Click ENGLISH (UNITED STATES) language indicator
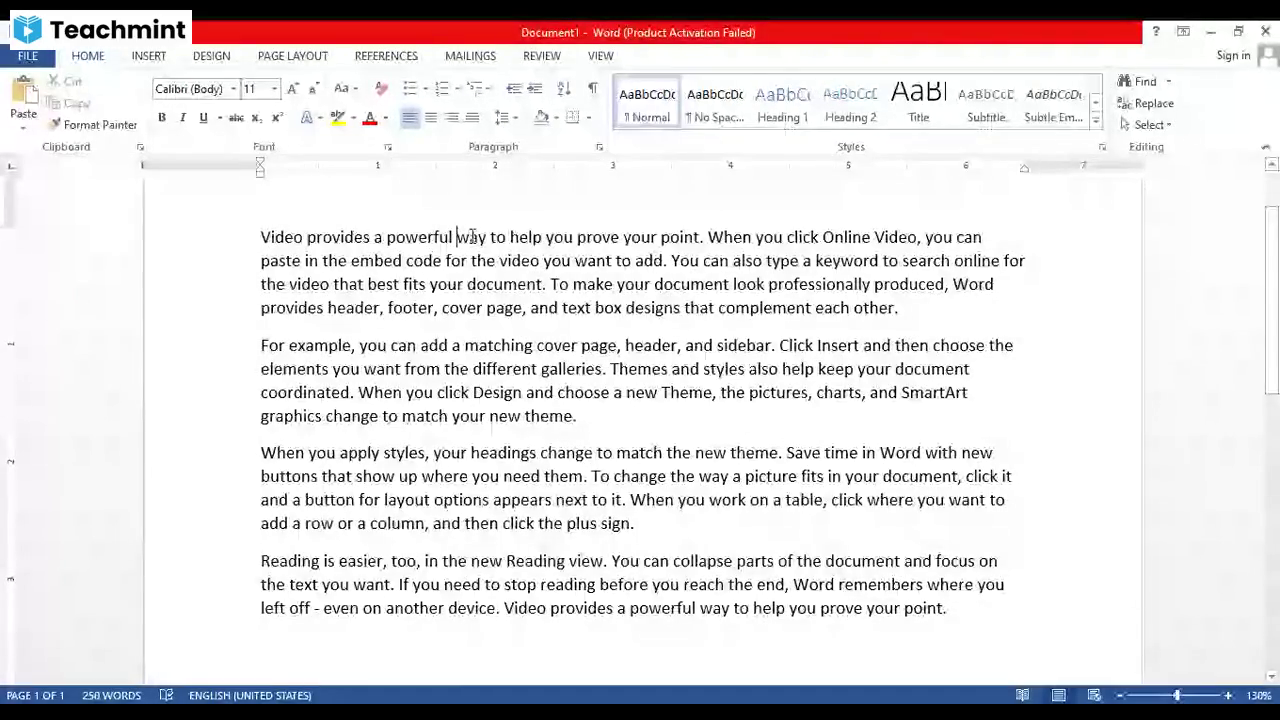Viewport: 1280px width, 720px height. tap(250, 695)
